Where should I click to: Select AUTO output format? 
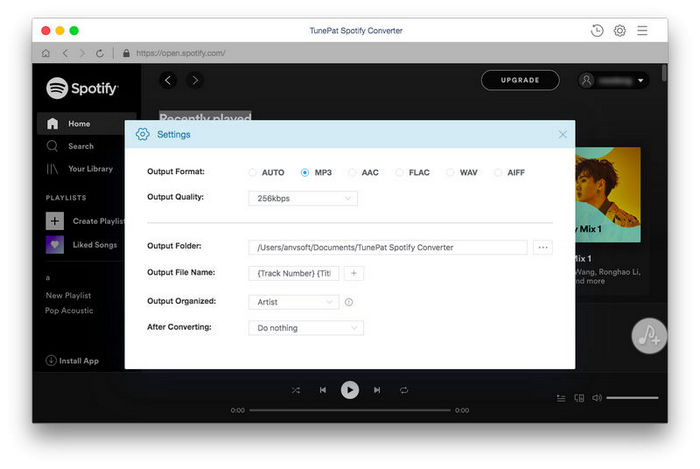point(252,172)
